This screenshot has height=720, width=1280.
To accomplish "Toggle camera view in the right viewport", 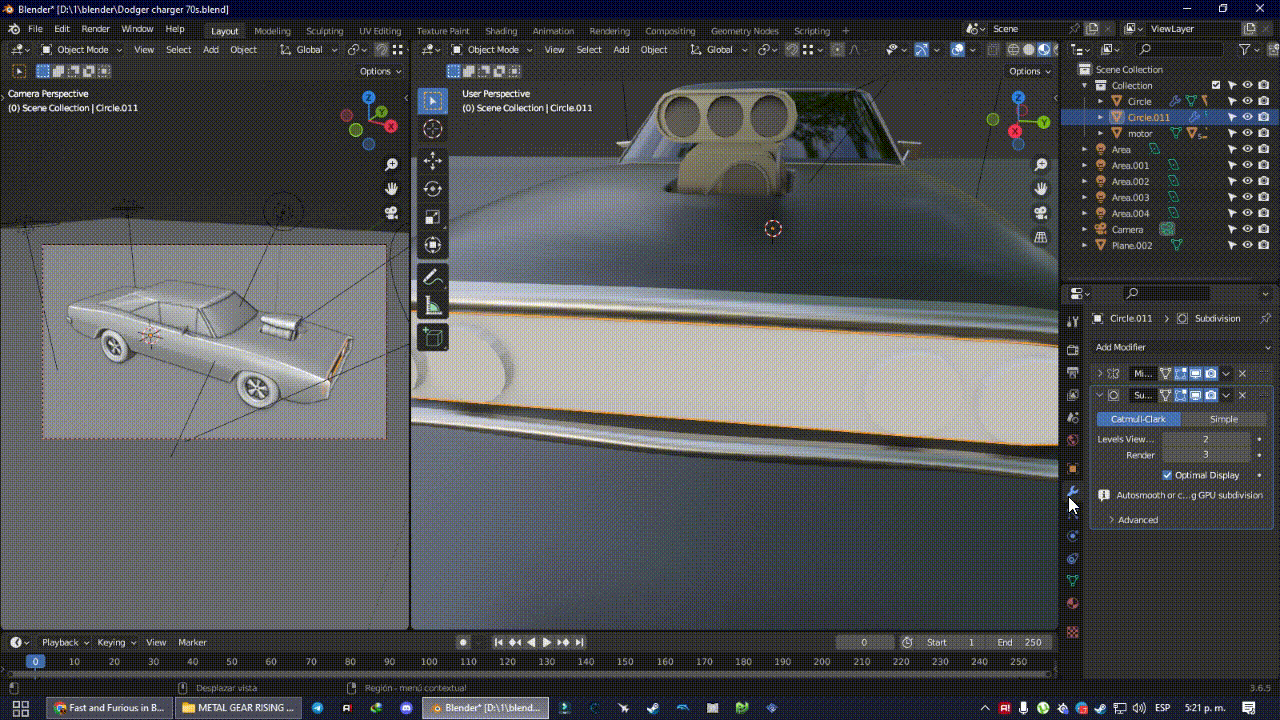I will (x=1041, y=213).
